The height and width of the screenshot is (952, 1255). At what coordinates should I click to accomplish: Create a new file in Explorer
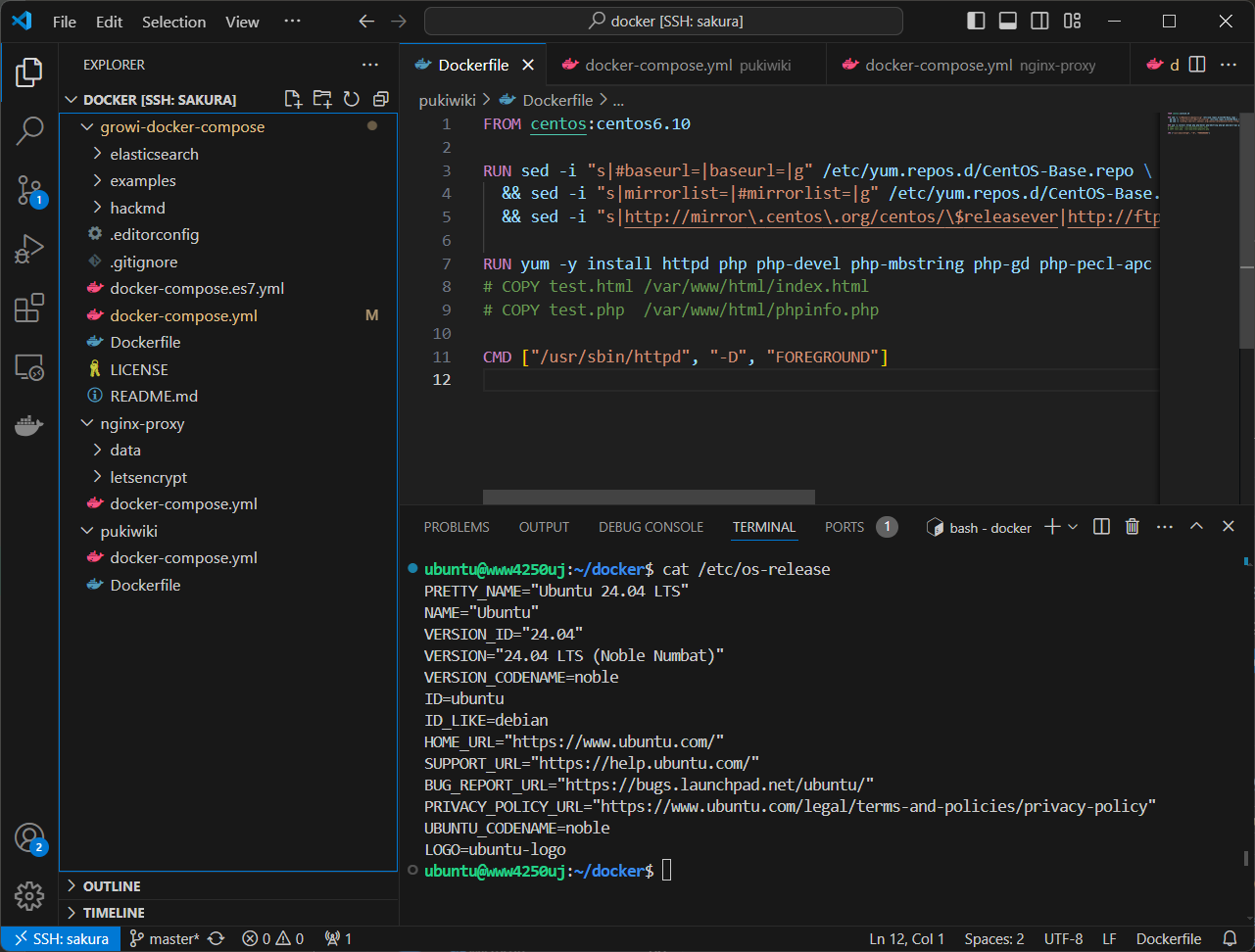[x=293, y=99]
